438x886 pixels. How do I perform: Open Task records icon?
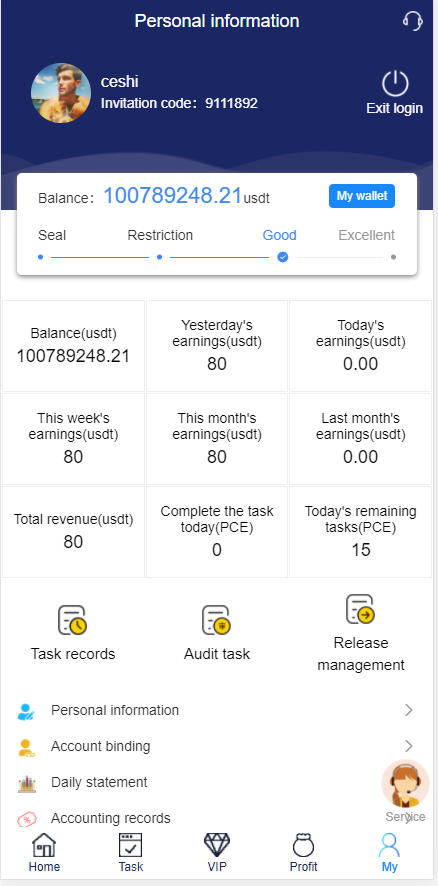coord(73,620)
